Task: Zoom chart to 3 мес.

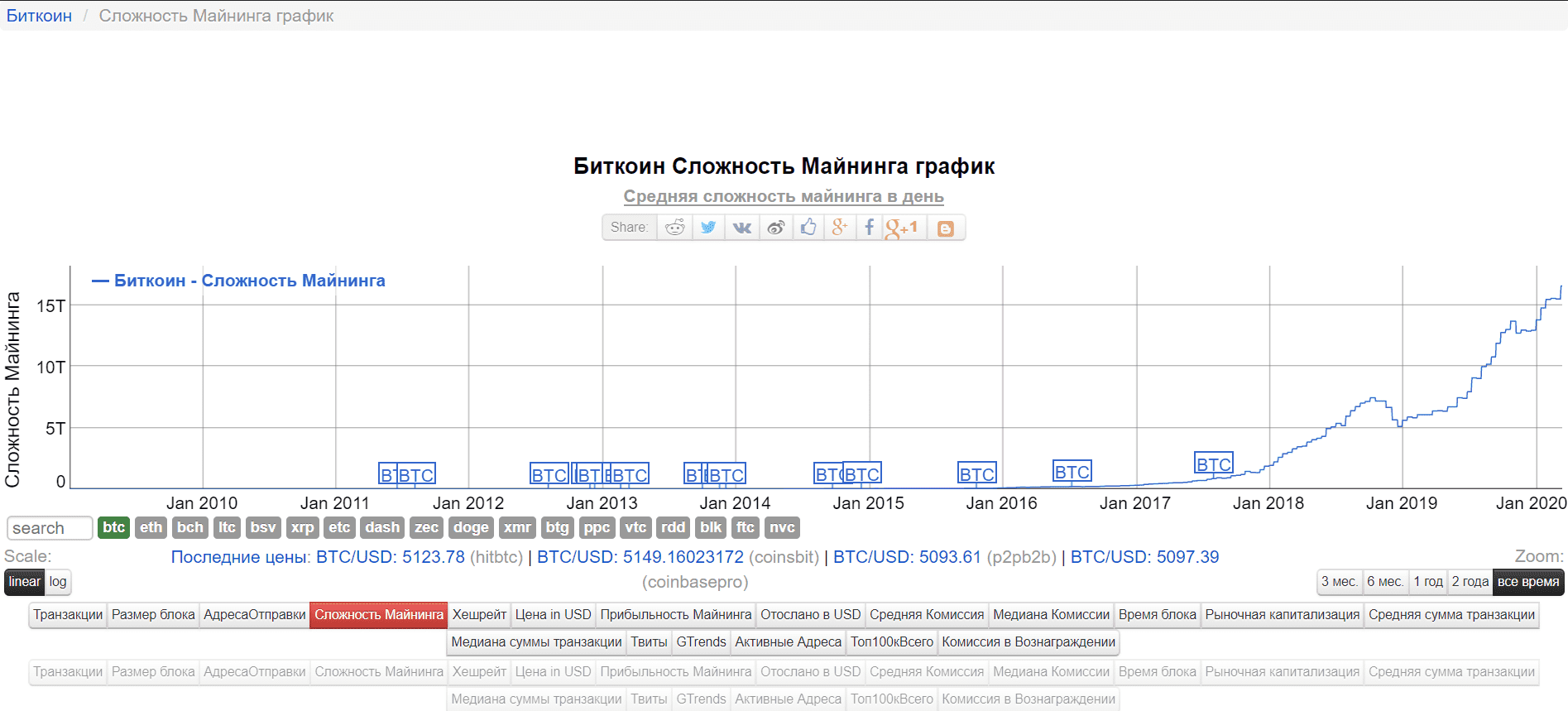Action: point(1340,582)
